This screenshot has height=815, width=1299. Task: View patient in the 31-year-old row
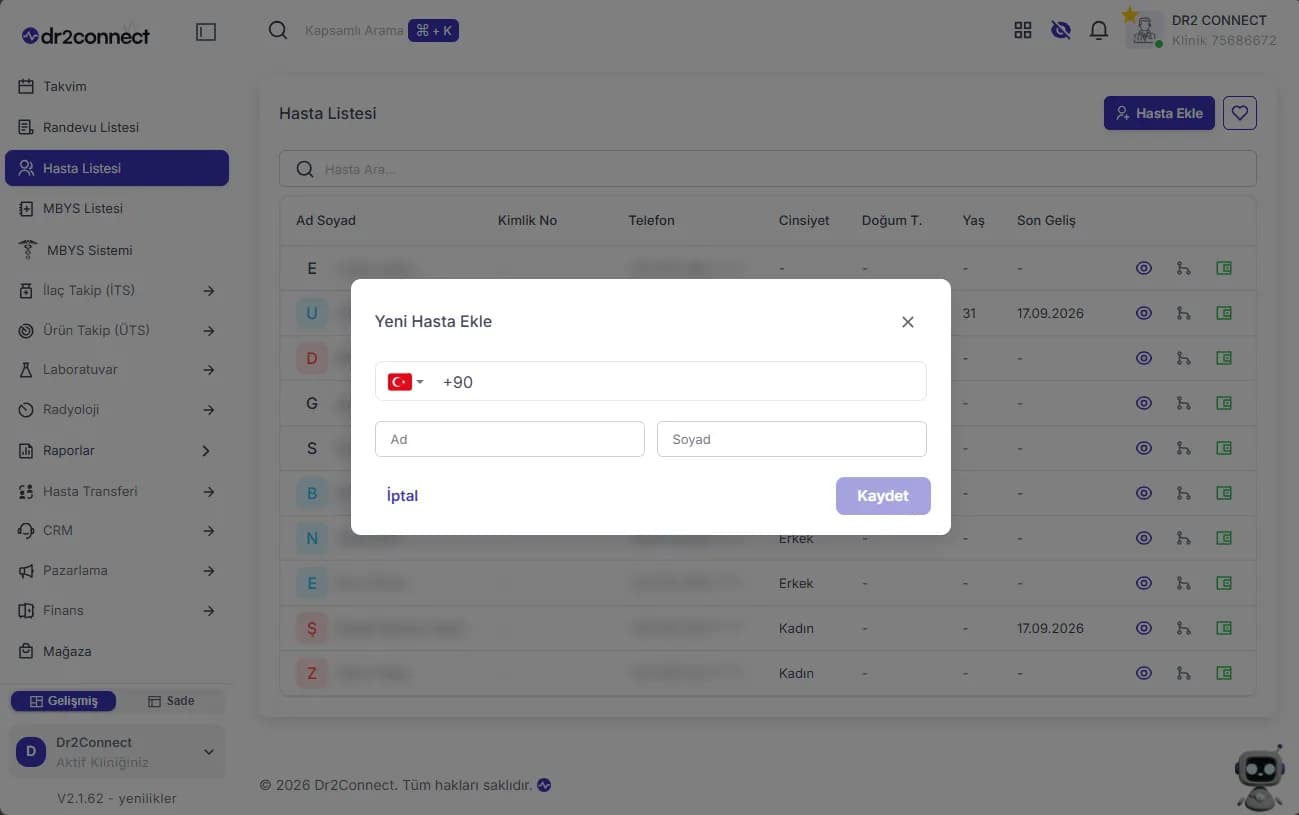(1144, 313)
